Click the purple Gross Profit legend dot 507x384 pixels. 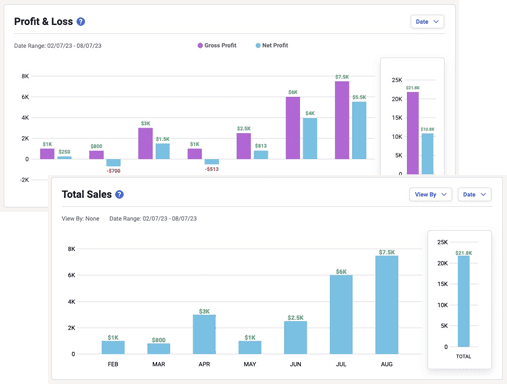[x=200, y=45]
